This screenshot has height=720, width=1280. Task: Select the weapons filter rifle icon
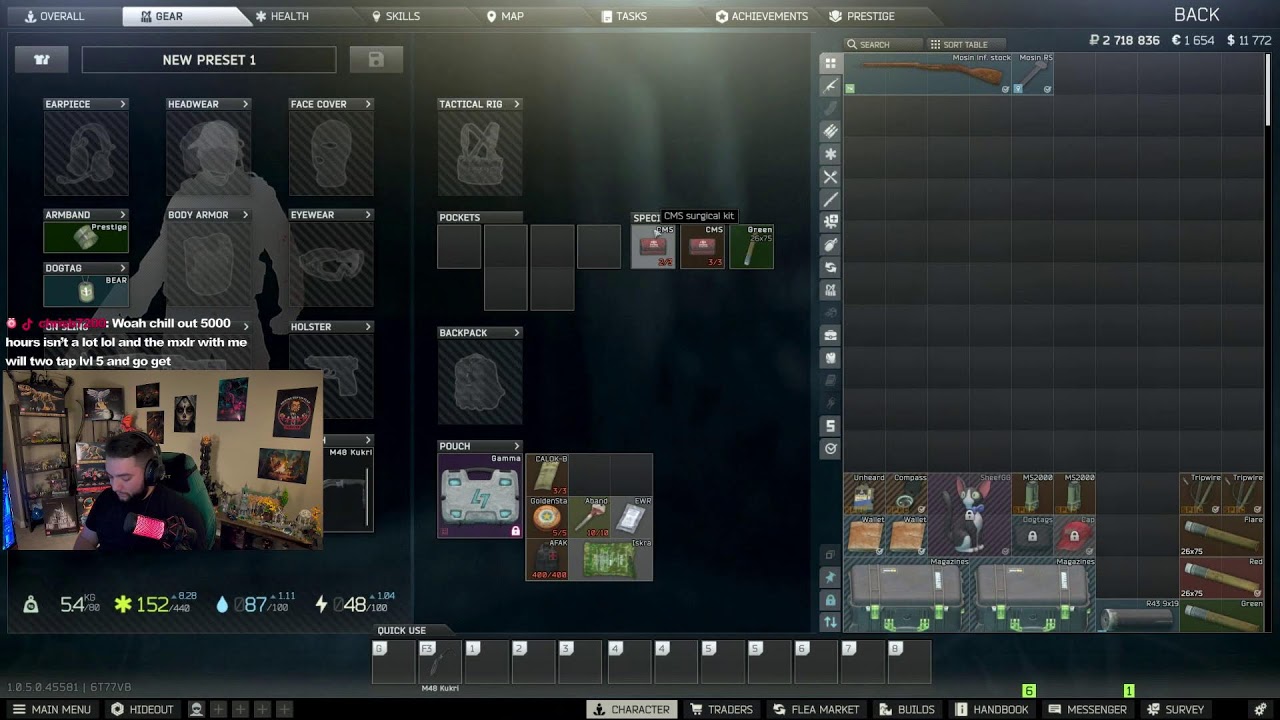(x=830, y=86)
